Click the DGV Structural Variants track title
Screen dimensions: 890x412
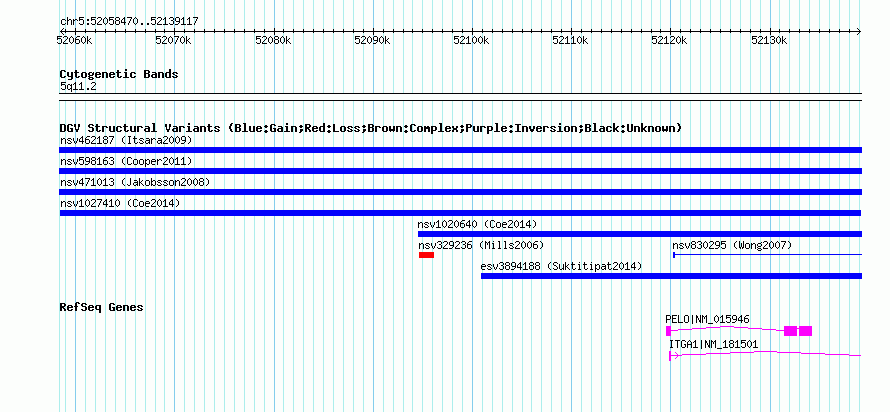(371, 128)
